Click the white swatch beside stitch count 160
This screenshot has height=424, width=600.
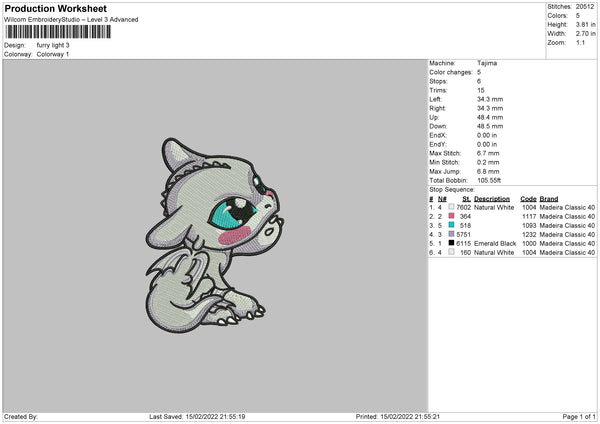point(451,252)
